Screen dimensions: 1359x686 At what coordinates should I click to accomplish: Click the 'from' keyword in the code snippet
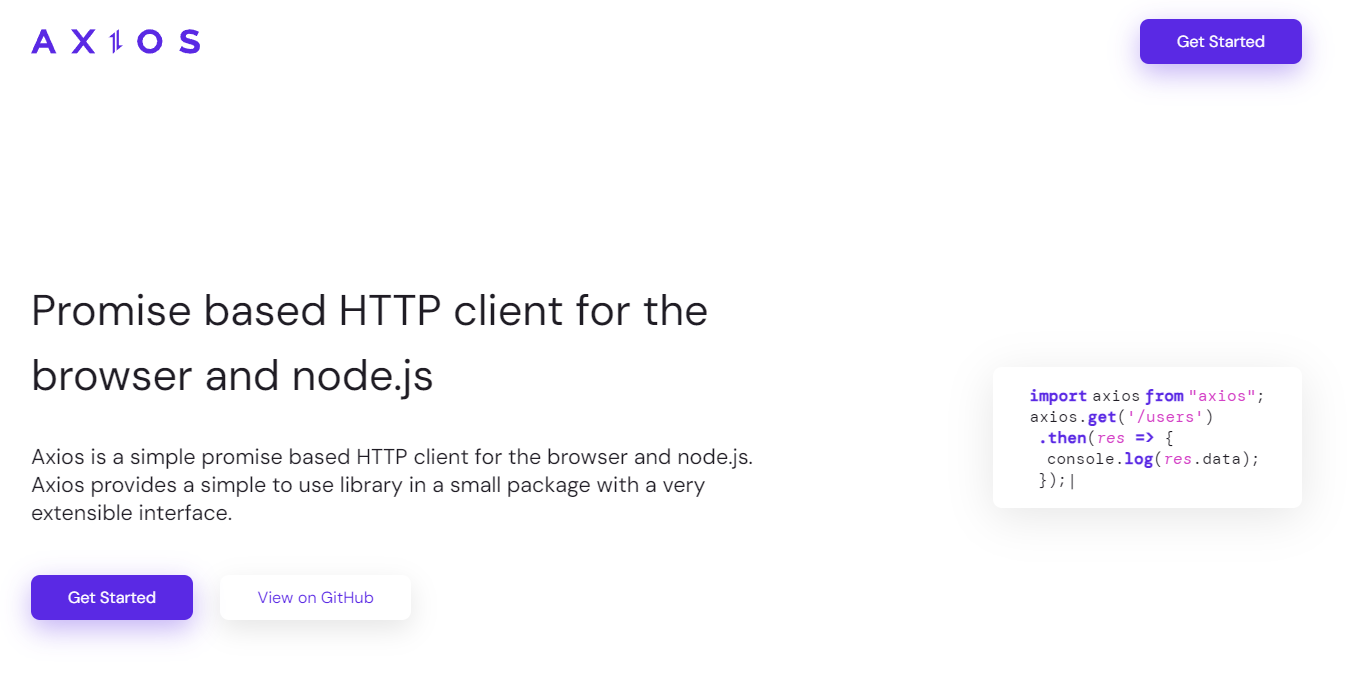pos(1164,396)
